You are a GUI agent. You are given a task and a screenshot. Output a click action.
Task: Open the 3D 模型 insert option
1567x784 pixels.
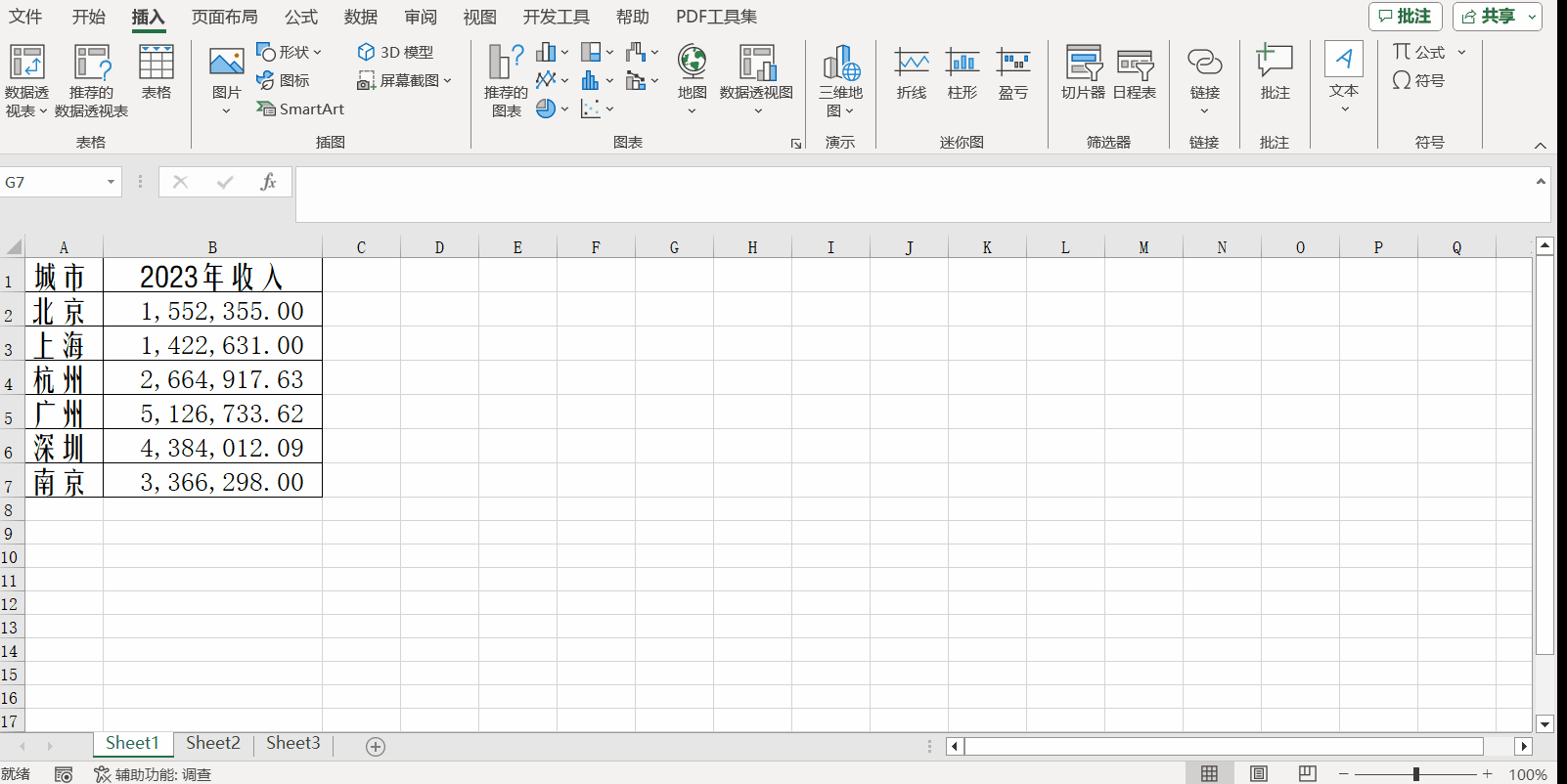(395, 52)
